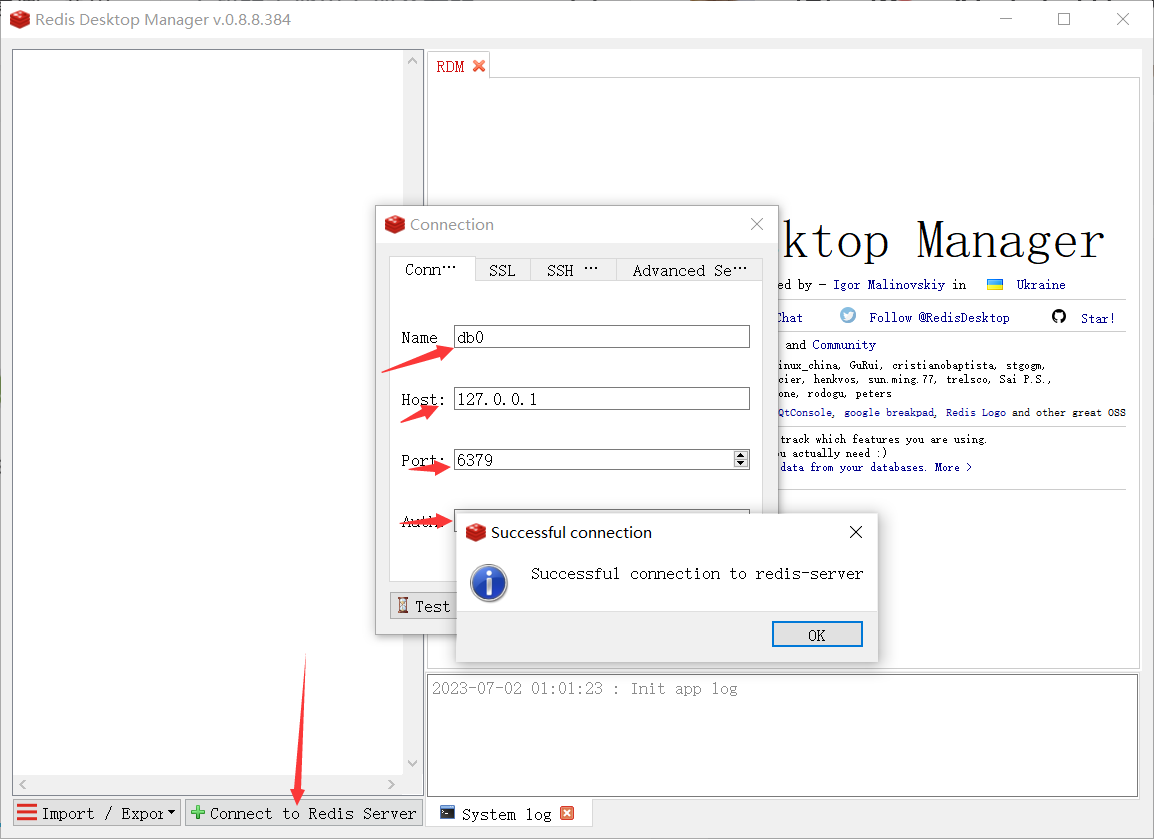
Task: Click the Twitter bird icon
Action: click(x=848, y=316)
